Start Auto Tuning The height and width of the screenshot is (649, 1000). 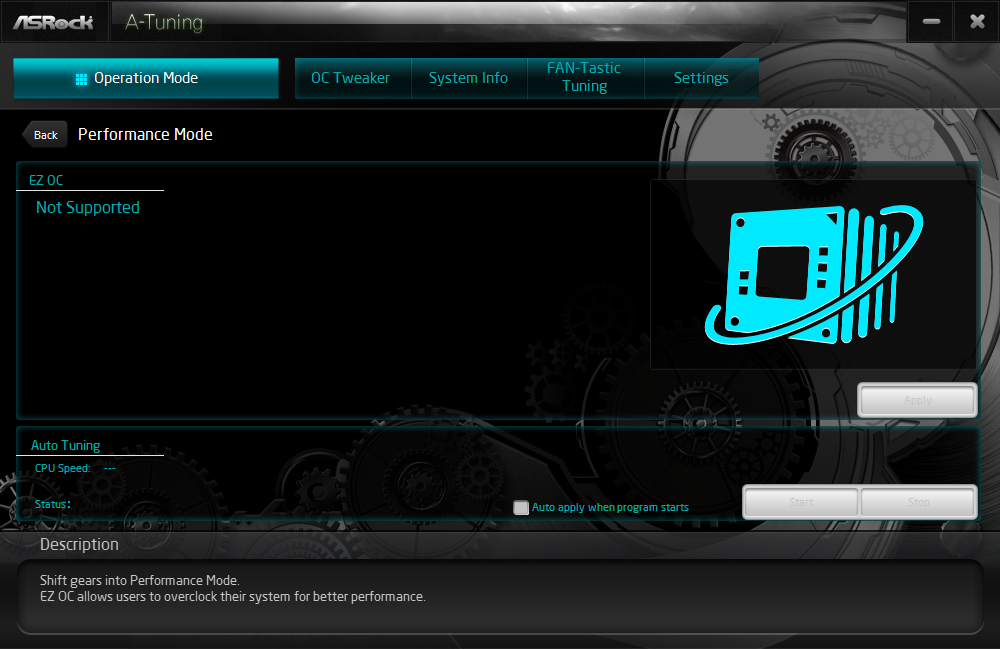click(x=801, y=502)
